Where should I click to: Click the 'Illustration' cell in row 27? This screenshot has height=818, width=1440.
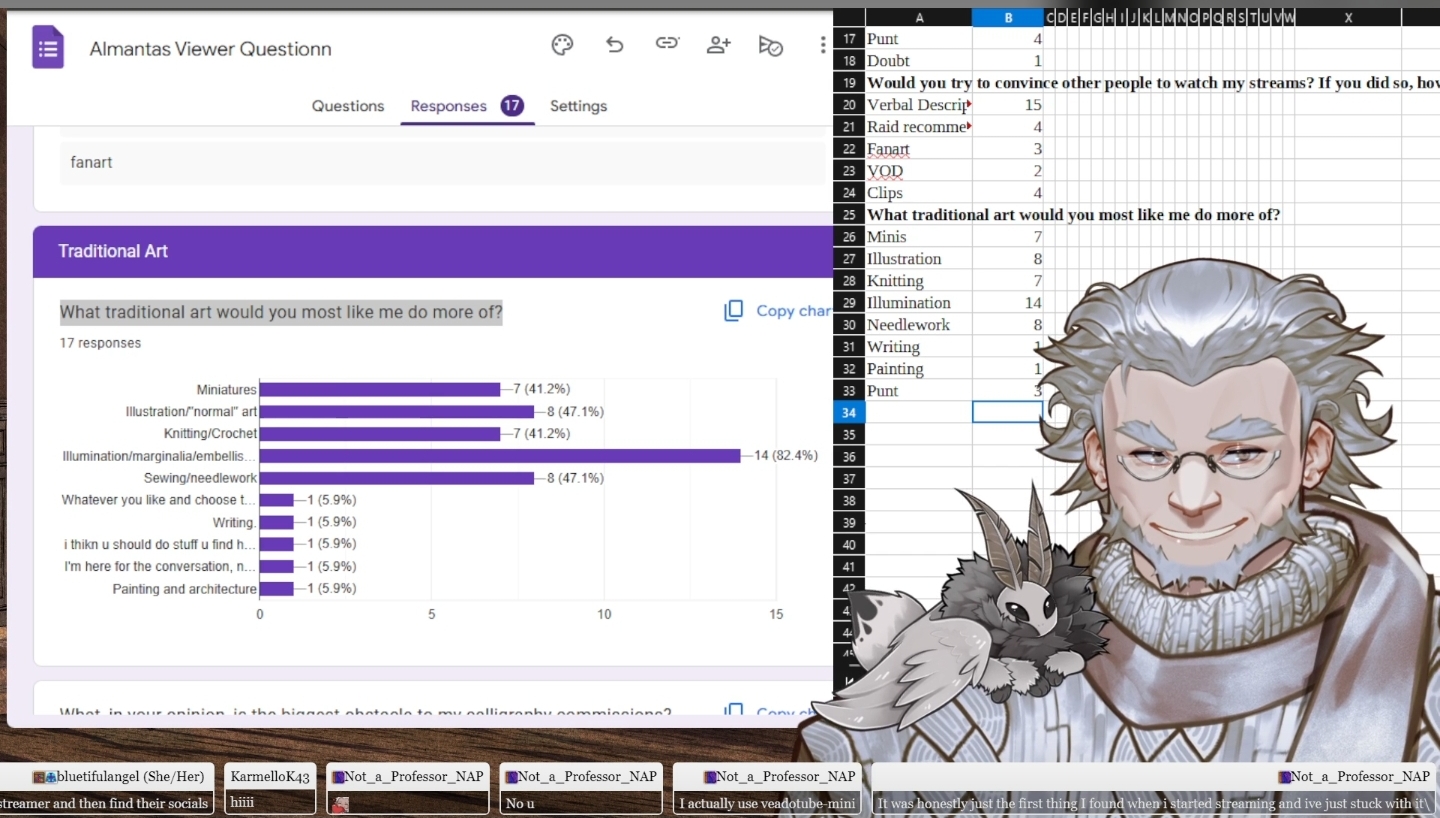(x=919, y=259)
